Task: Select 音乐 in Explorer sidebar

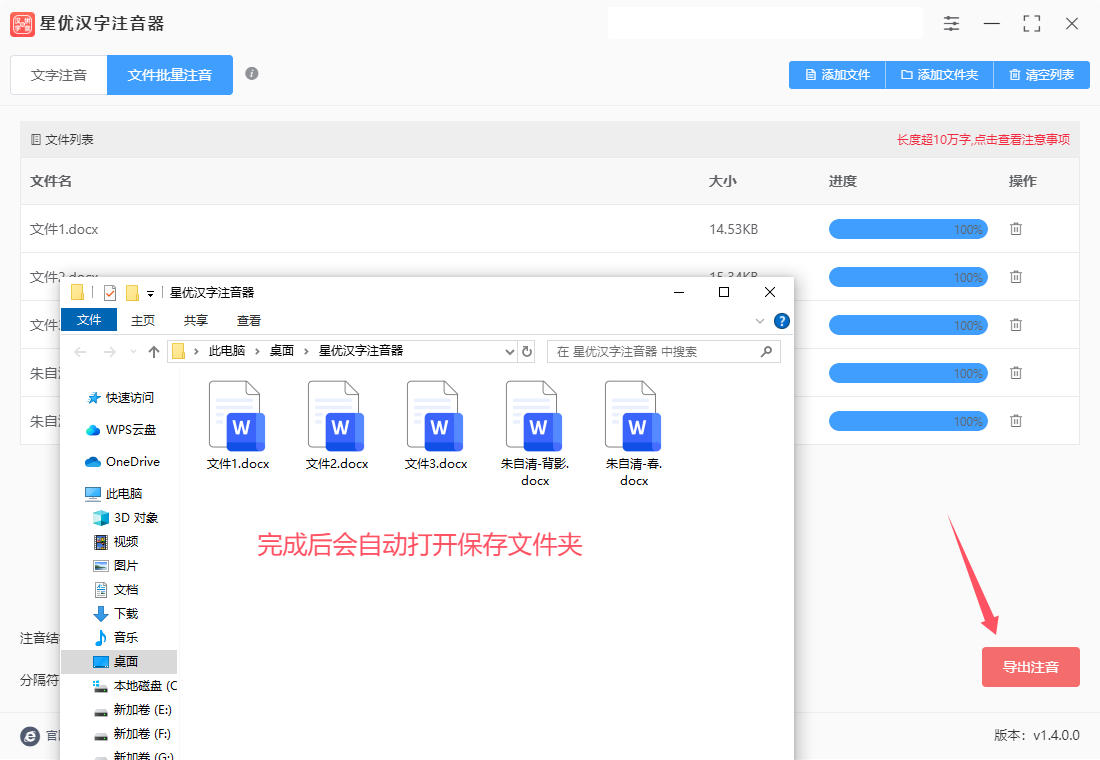Action: [116, 637]
